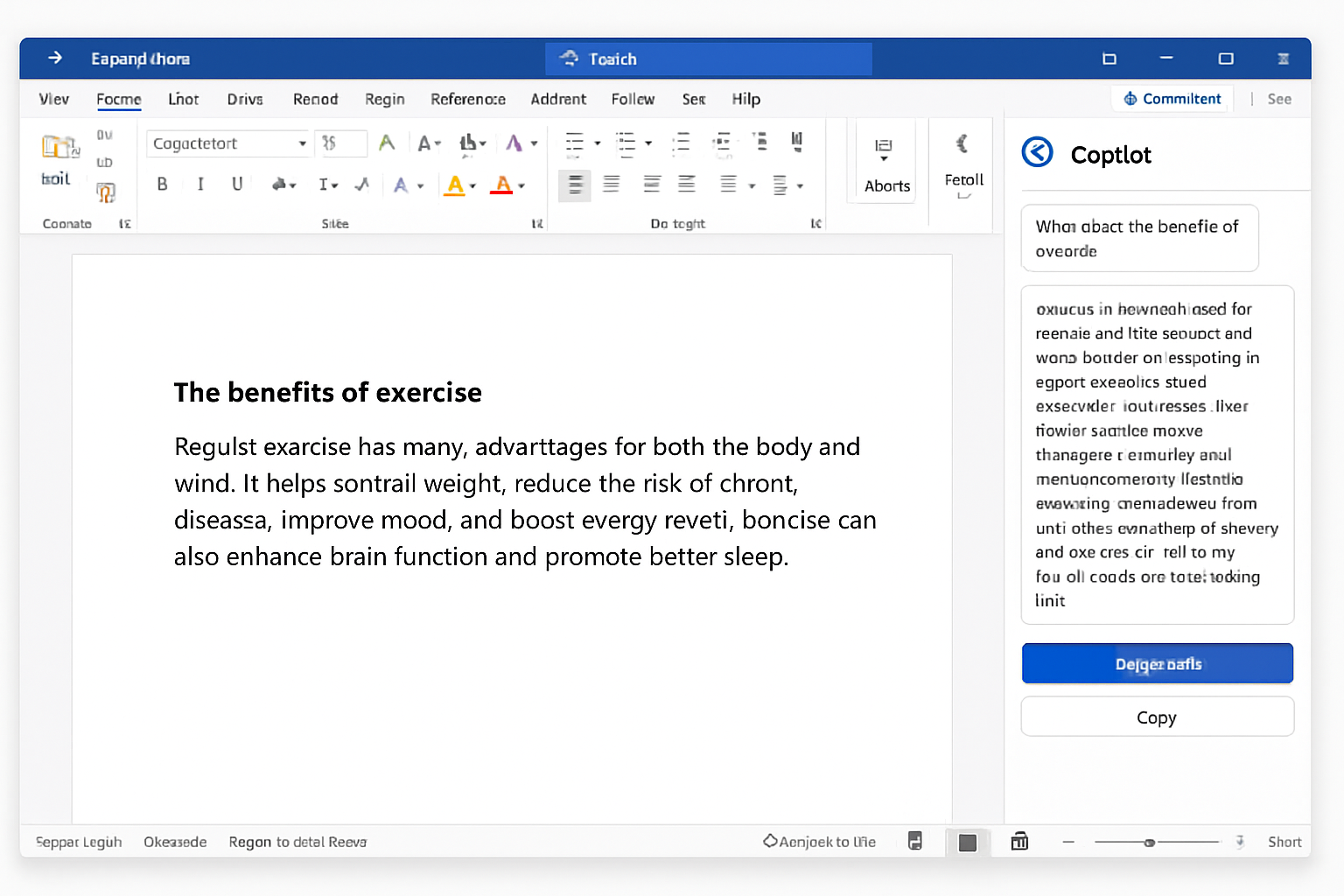Screen dimensions: 1344x896
Task: Open the yellow highlight color dropdown arrow
Action: (472, 185)
